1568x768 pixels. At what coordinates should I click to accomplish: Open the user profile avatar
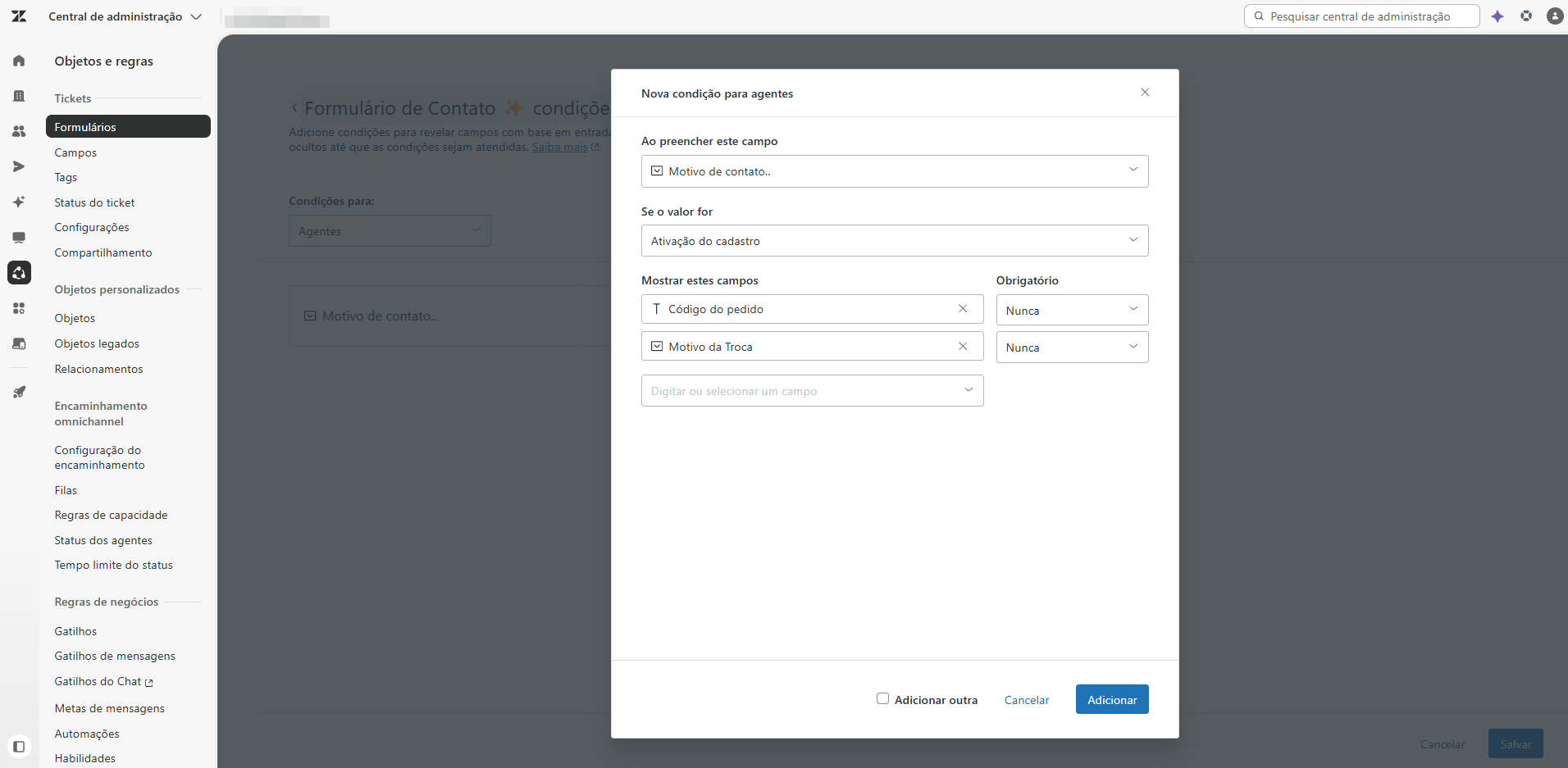point(1555,16)
